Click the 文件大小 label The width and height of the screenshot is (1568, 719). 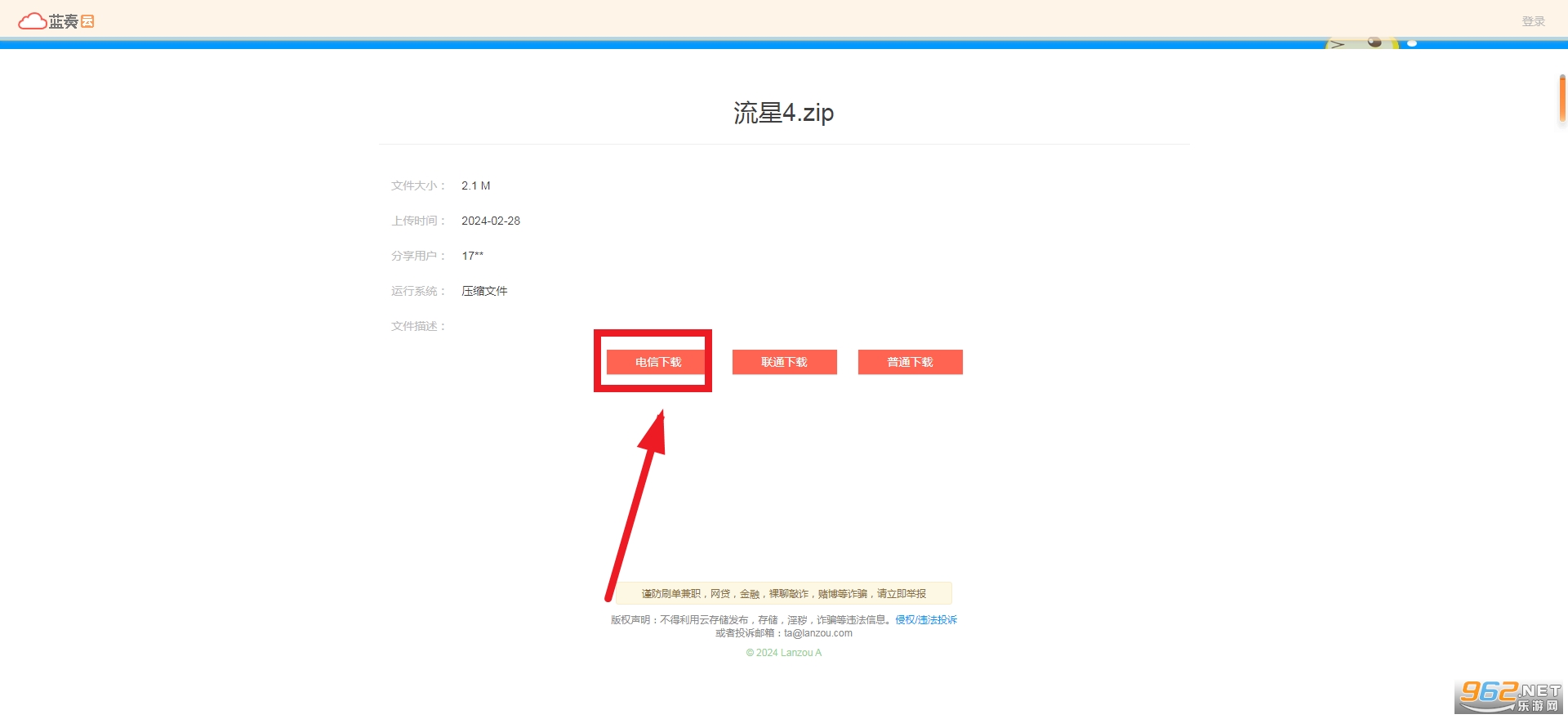point(418,185)
